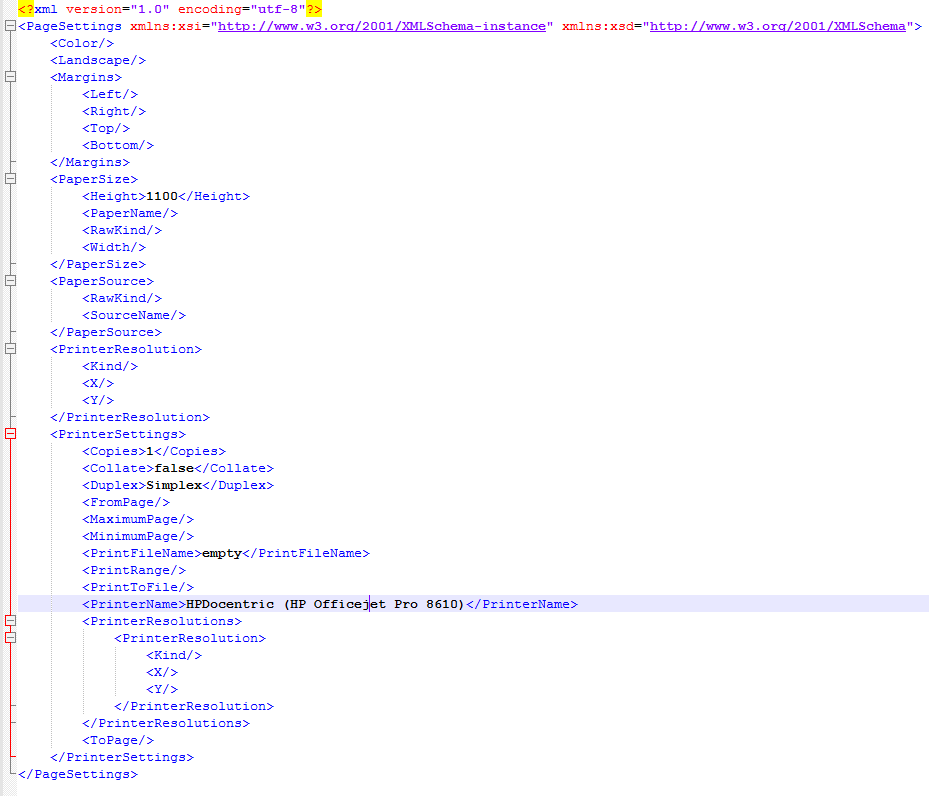The image size is (929, 796).
Task: Click the closing PrinterSettings tag
Action: coord(122,758)
